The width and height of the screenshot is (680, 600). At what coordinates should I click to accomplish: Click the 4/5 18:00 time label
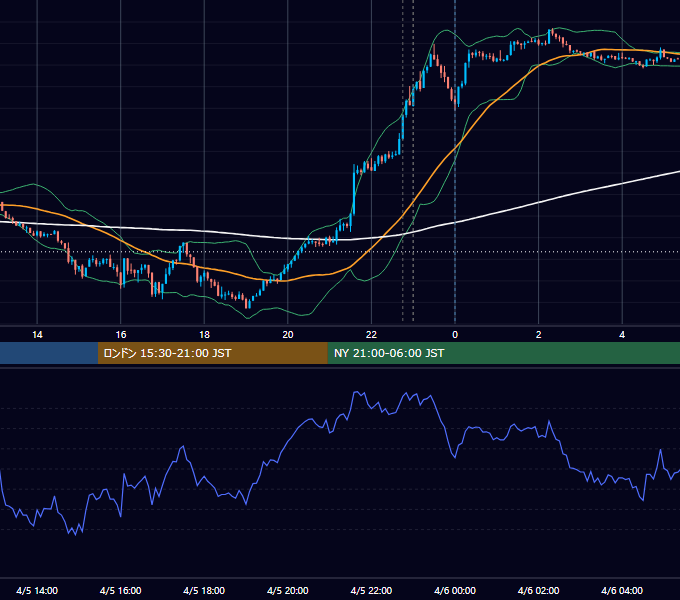[x=204, y=590]
